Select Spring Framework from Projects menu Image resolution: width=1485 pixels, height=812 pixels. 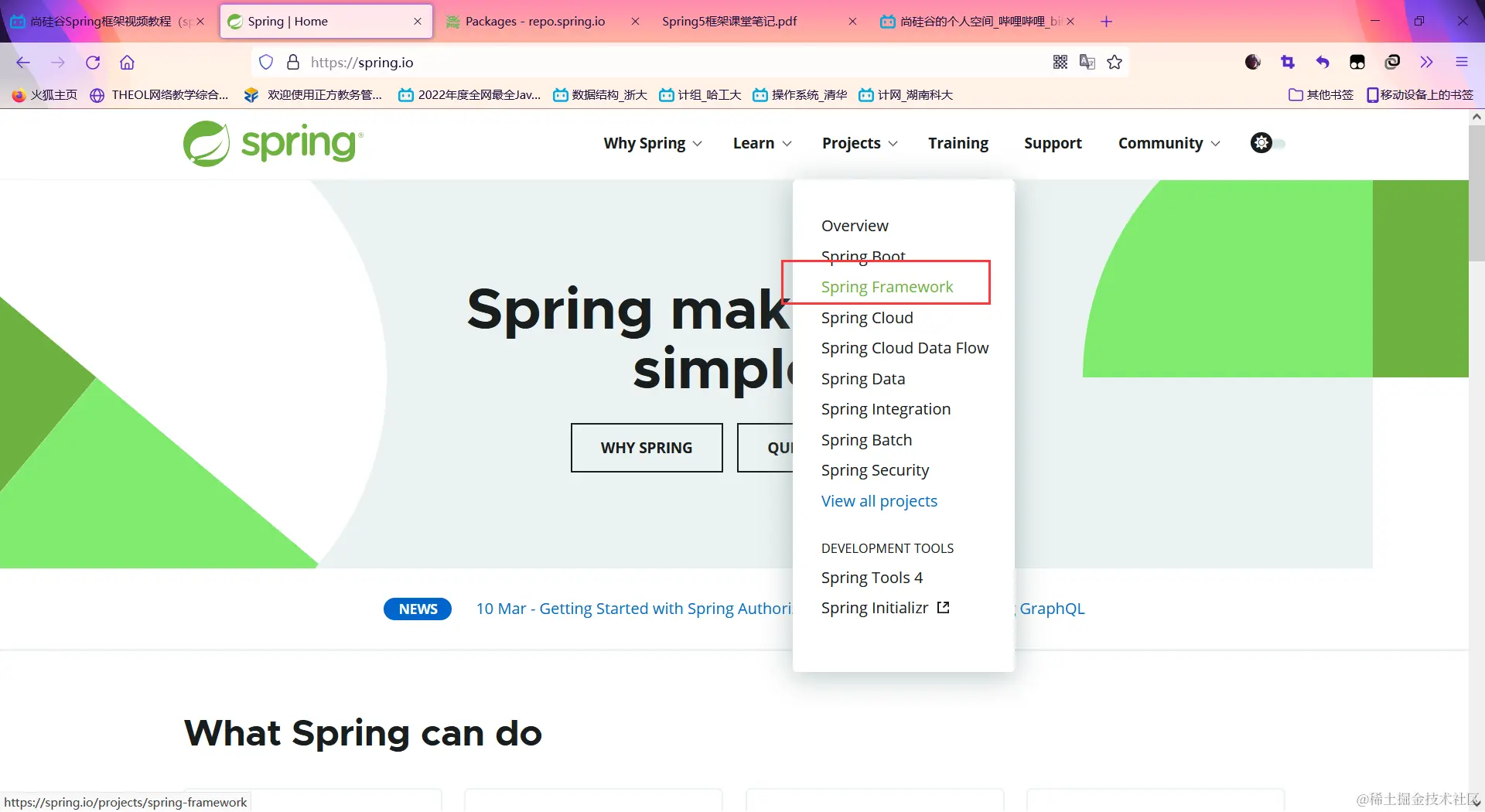886,287
